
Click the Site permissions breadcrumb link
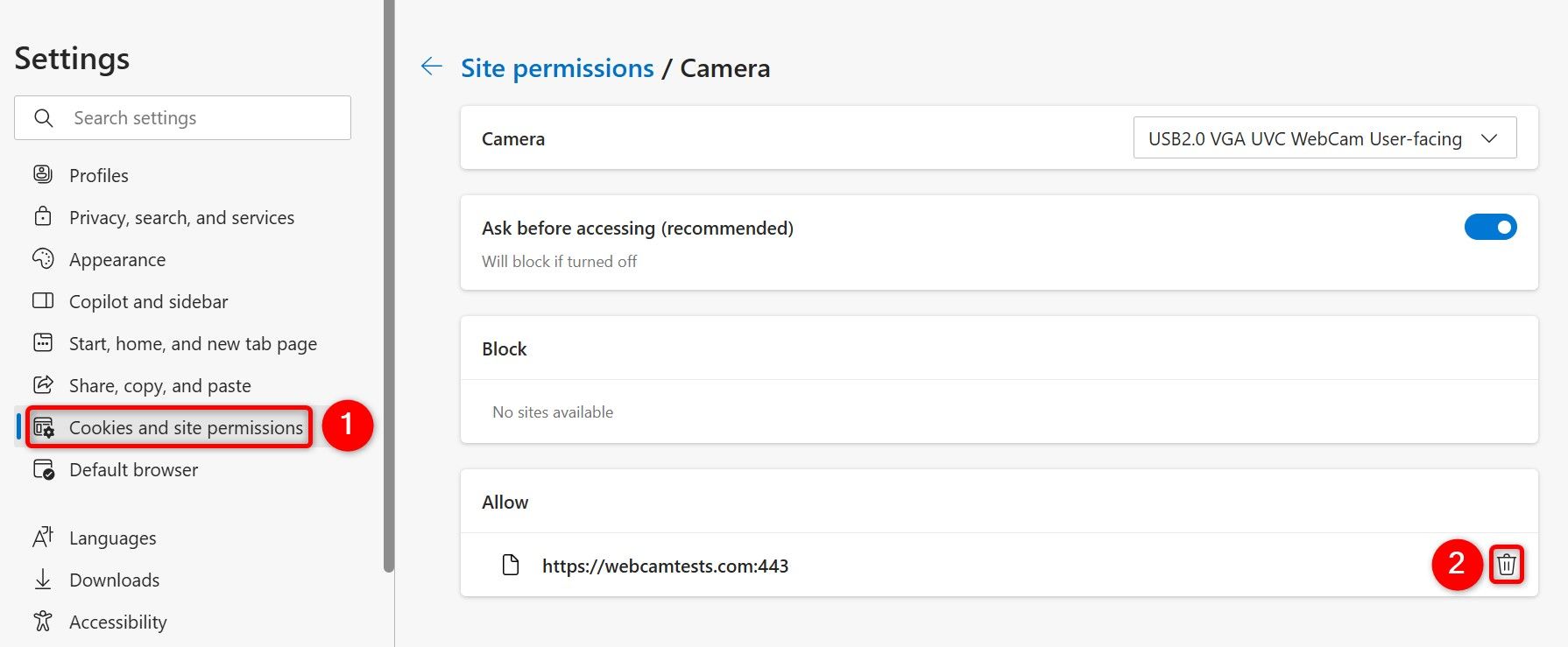[x=557, y=68]
